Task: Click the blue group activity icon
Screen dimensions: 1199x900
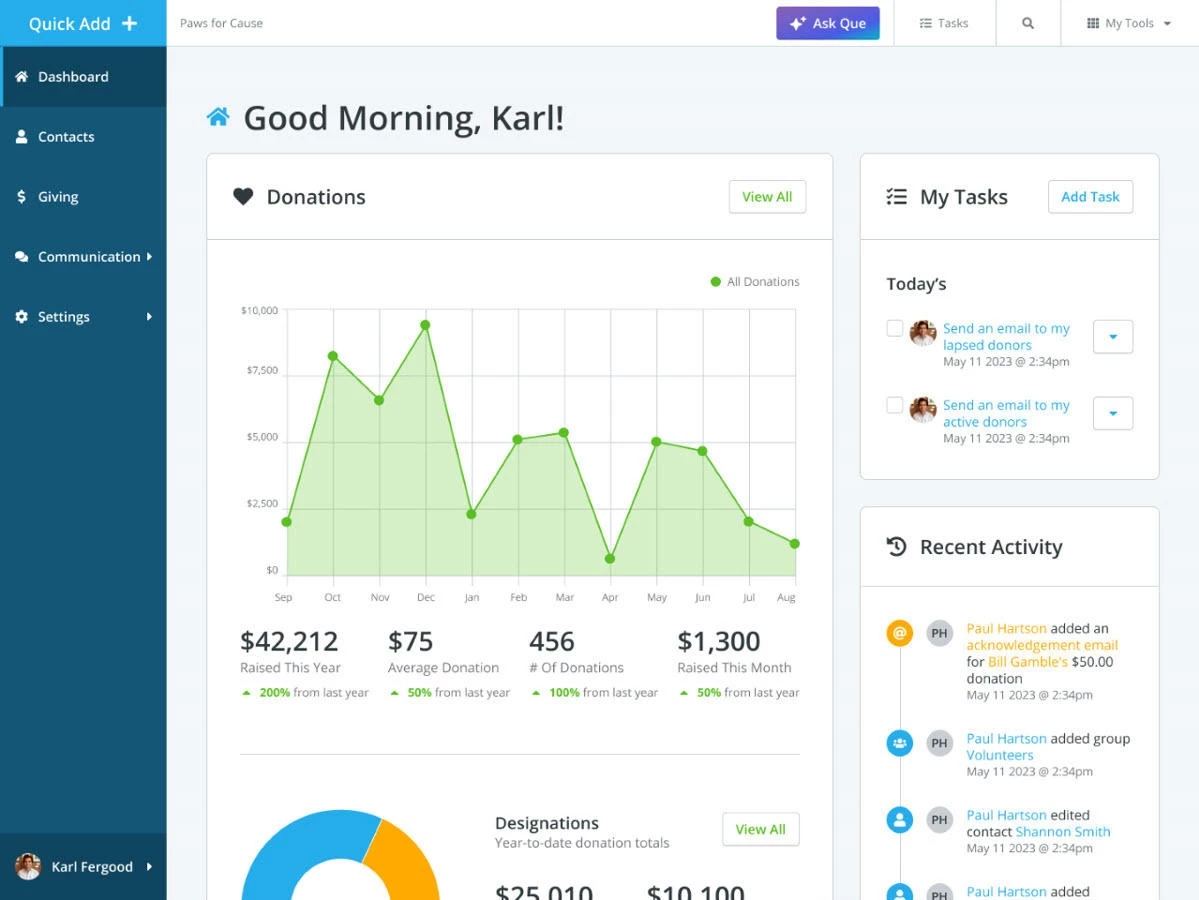Action: tap(899, 742)
